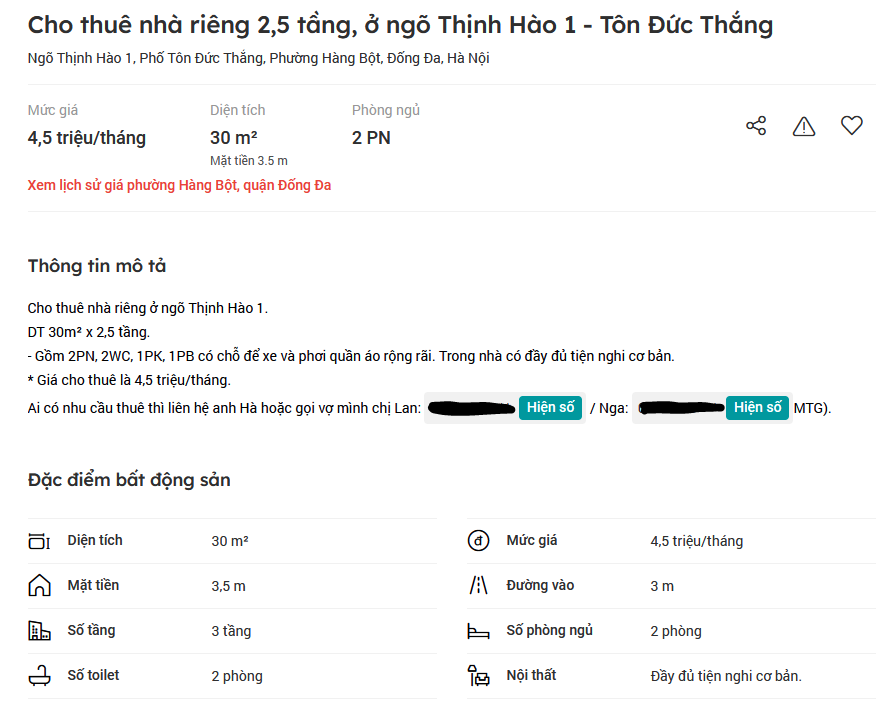Click the road access (Đường vào) icon
The width and height of the screenshot is (895, 704).
(479, 586)
